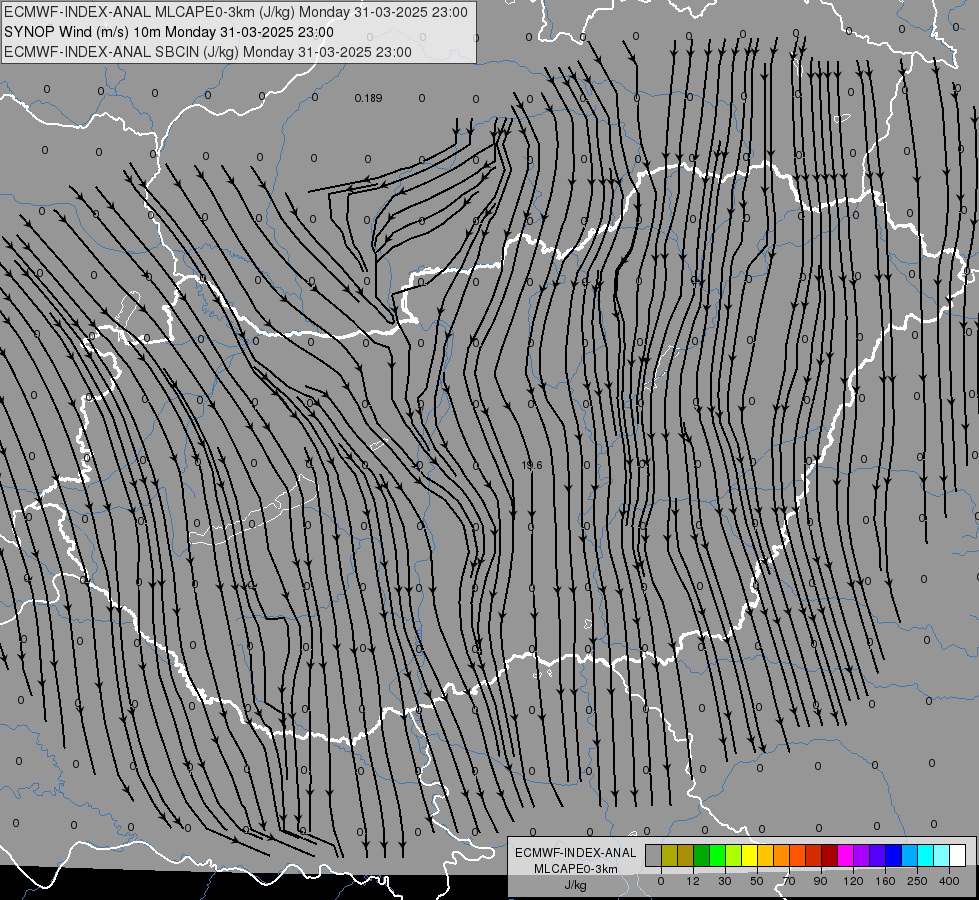Click the ECMWF-INDEX-ANAL SBCIN title line

point(208,52)
